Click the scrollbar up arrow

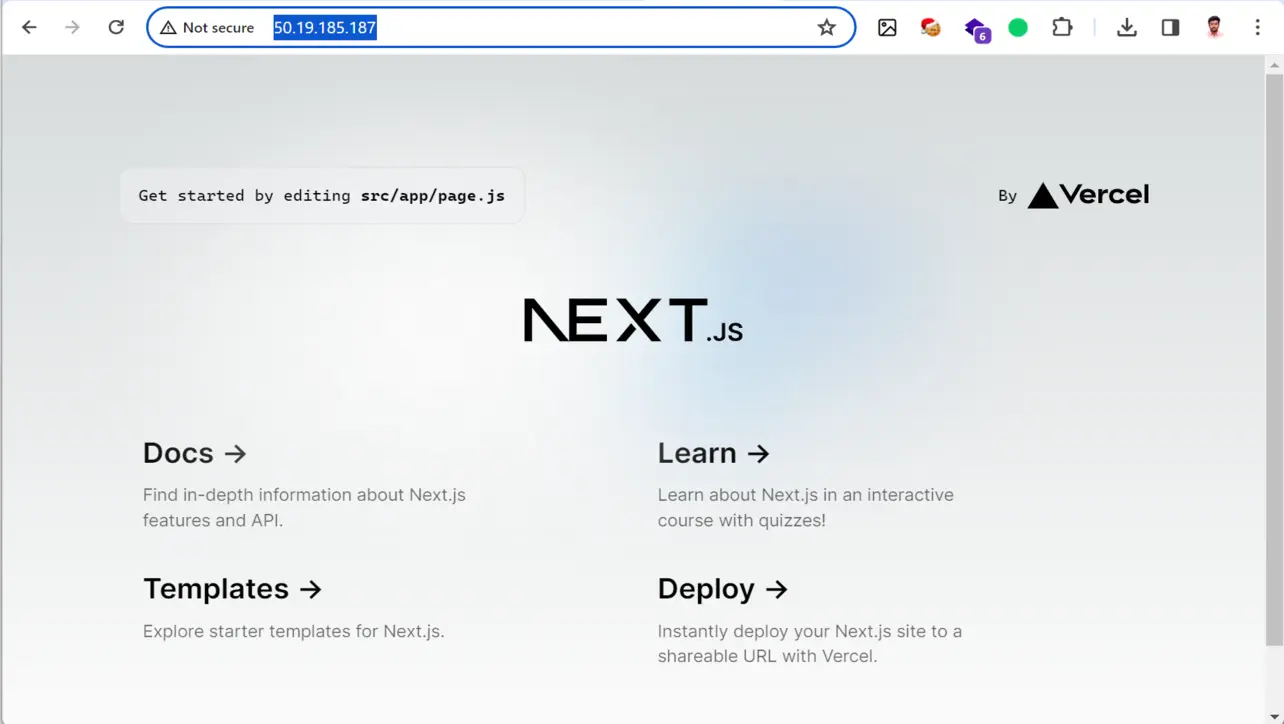click(1274, 64)
